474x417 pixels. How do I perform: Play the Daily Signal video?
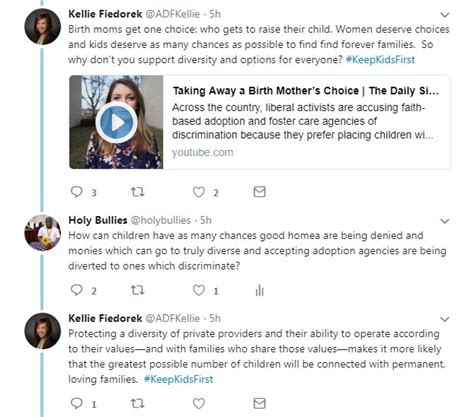[116, 123]
